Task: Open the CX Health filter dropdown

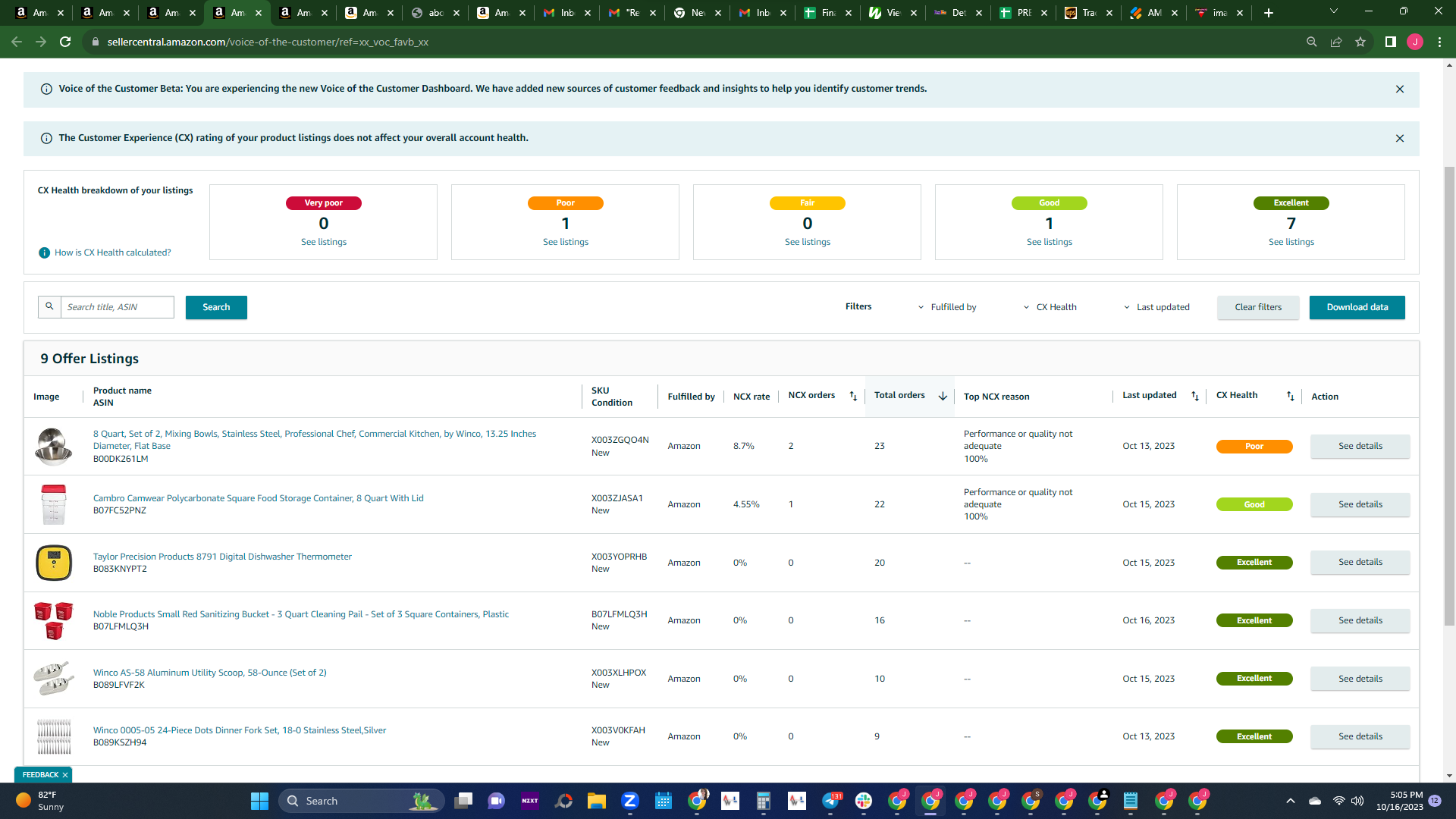Action: (1050, 307)
